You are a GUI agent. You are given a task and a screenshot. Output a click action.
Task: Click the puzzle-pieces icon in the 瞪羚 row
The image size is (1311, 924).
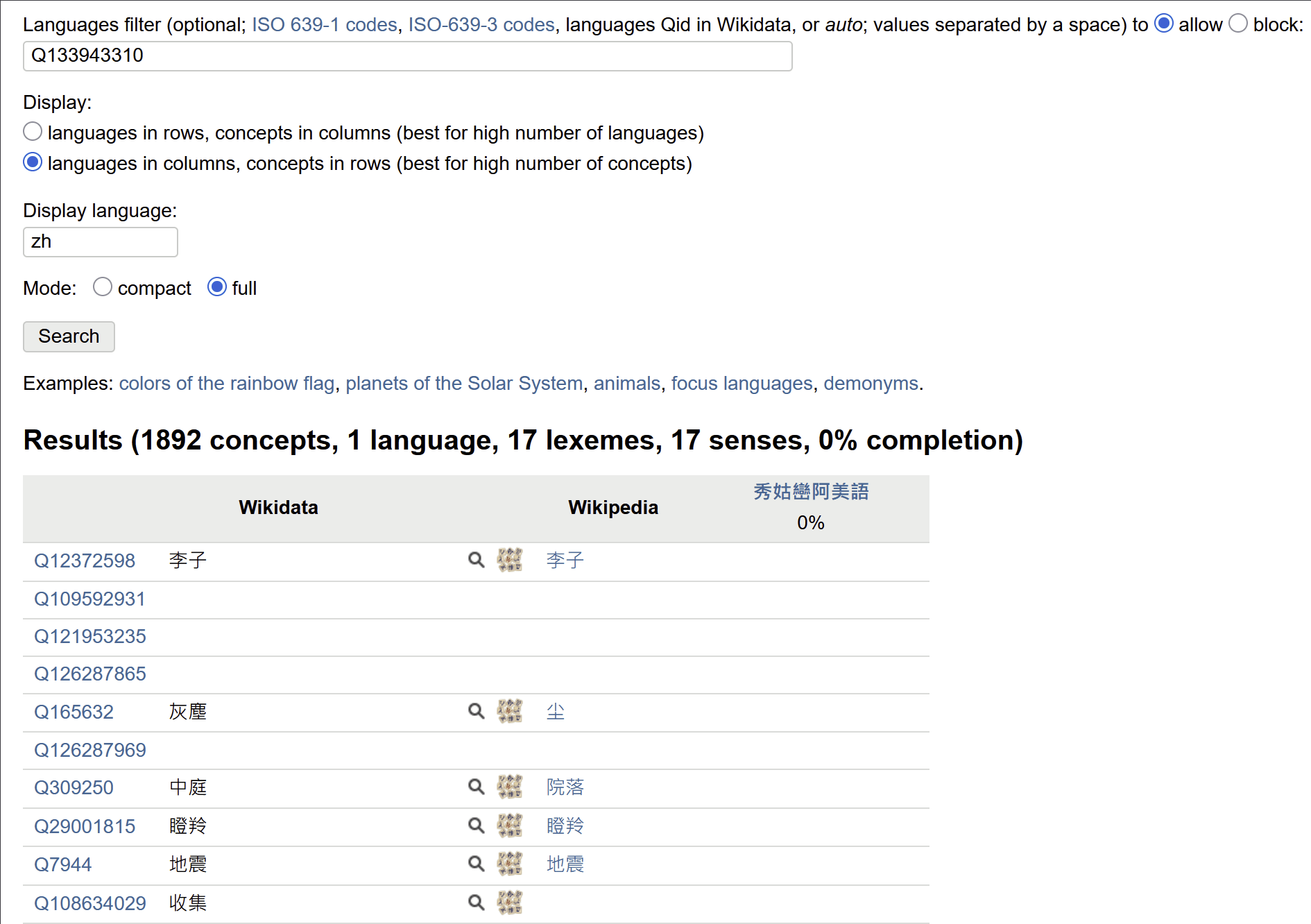(510, 825)
